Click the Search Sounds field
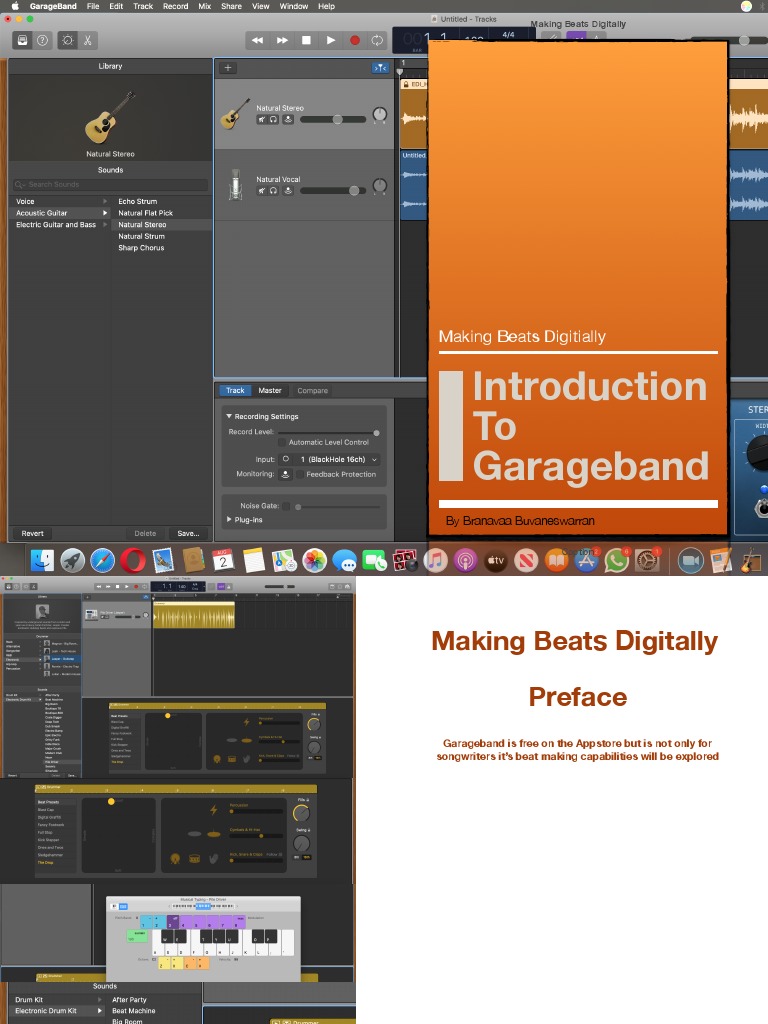 point(110,185)
